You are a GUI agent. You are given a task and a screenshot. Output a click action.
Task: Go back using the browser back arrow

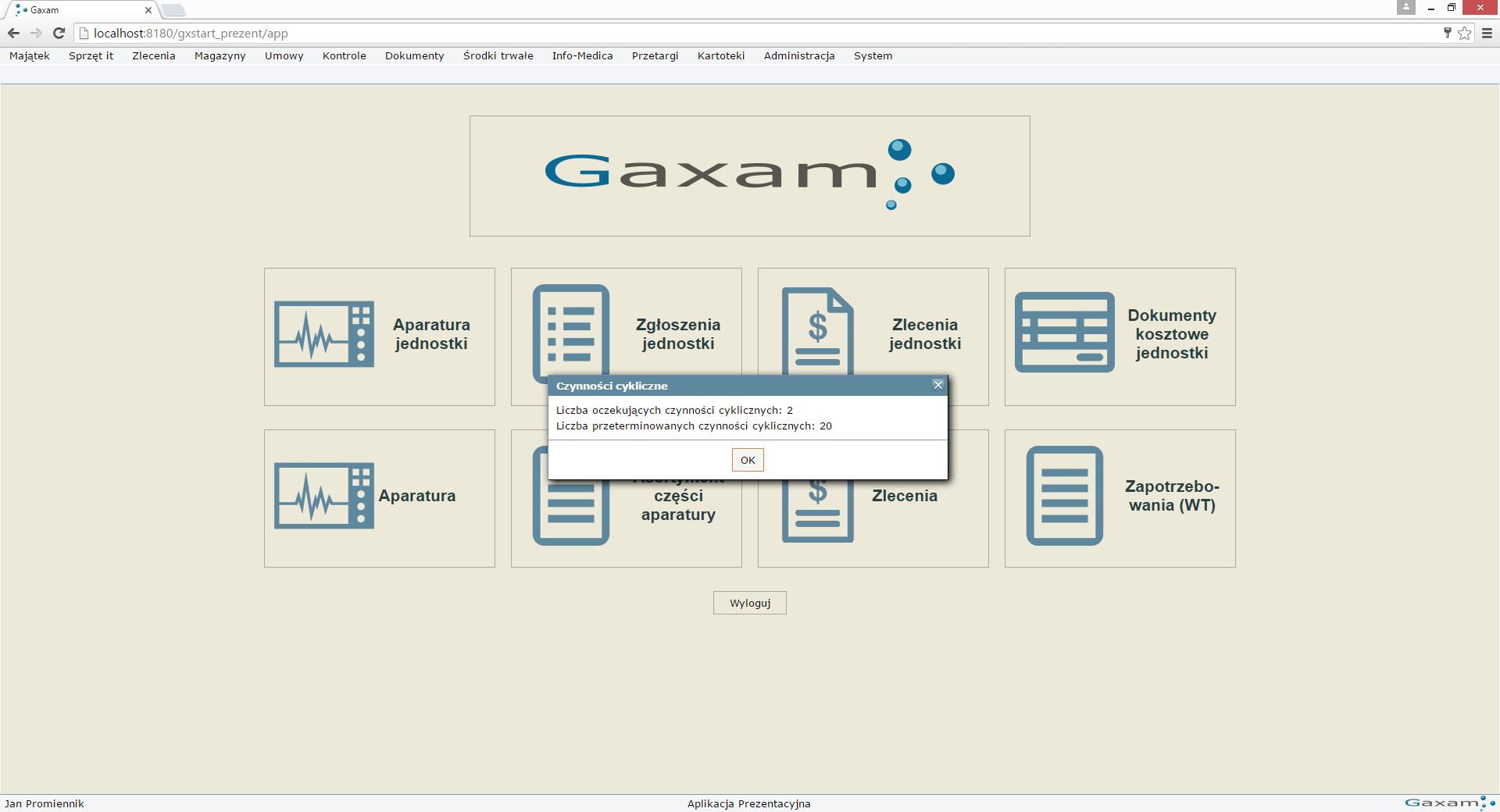[x=13, y=33]
